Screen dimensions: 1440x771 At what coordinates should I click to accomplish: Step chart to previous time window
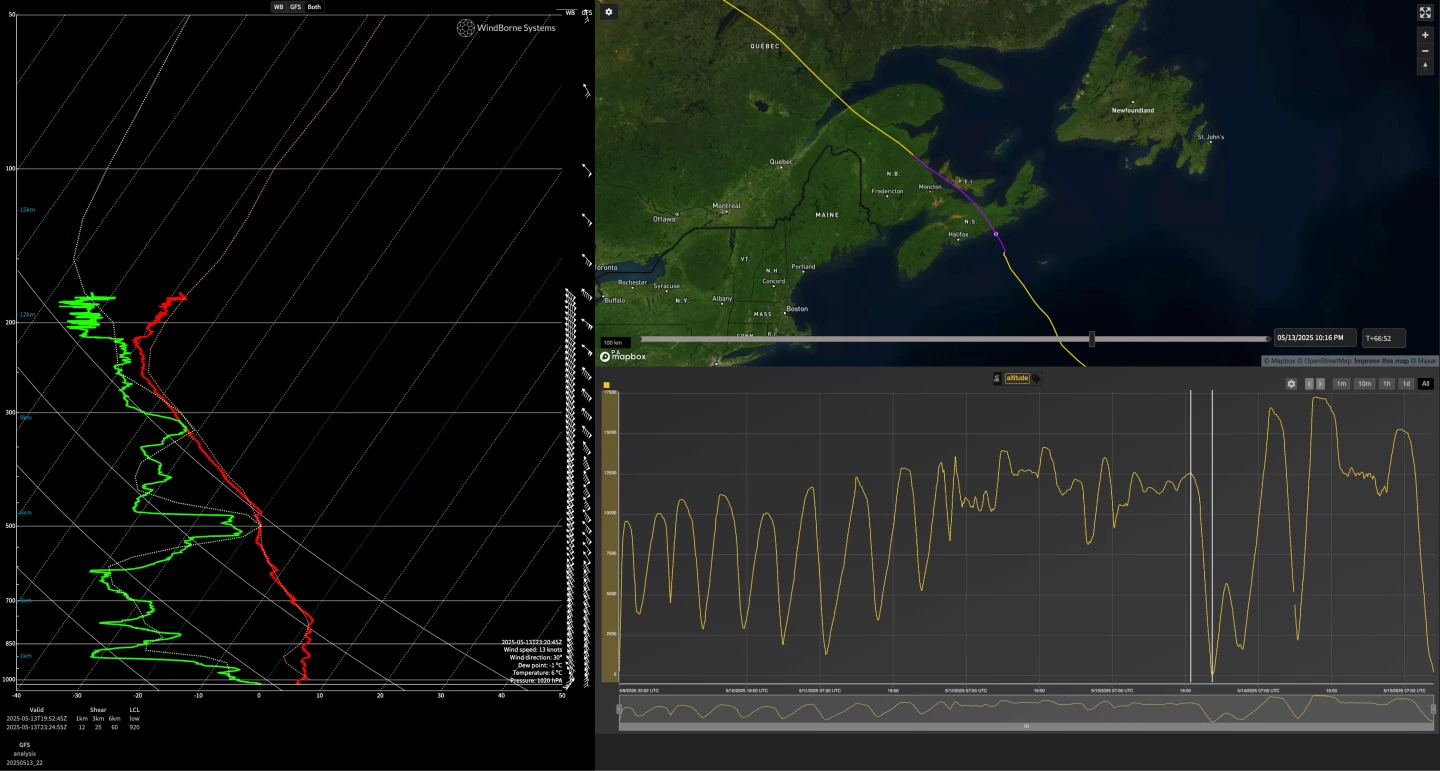pyautogui.click(x=1310, y=384)
